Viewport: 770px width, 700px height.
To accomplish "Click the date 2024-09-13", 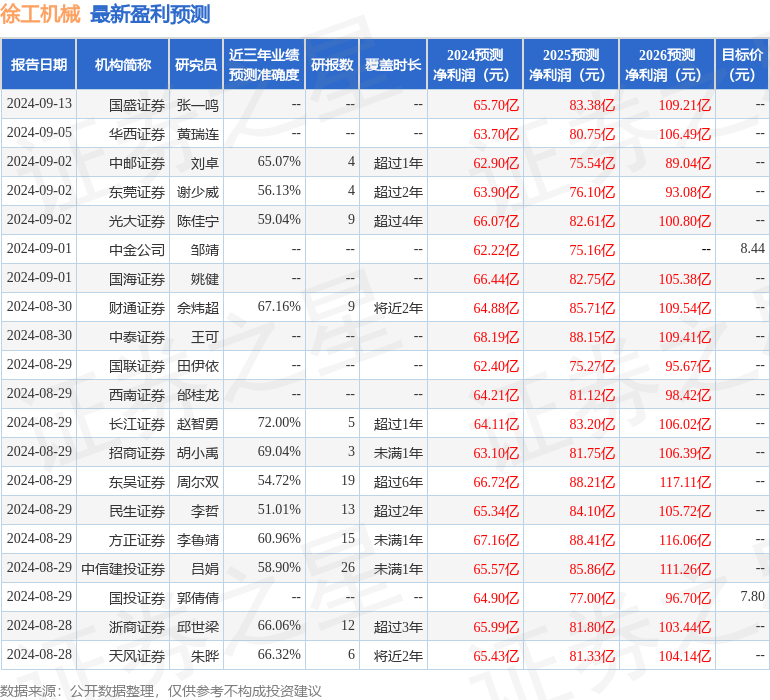I will (x=39, y=104).
